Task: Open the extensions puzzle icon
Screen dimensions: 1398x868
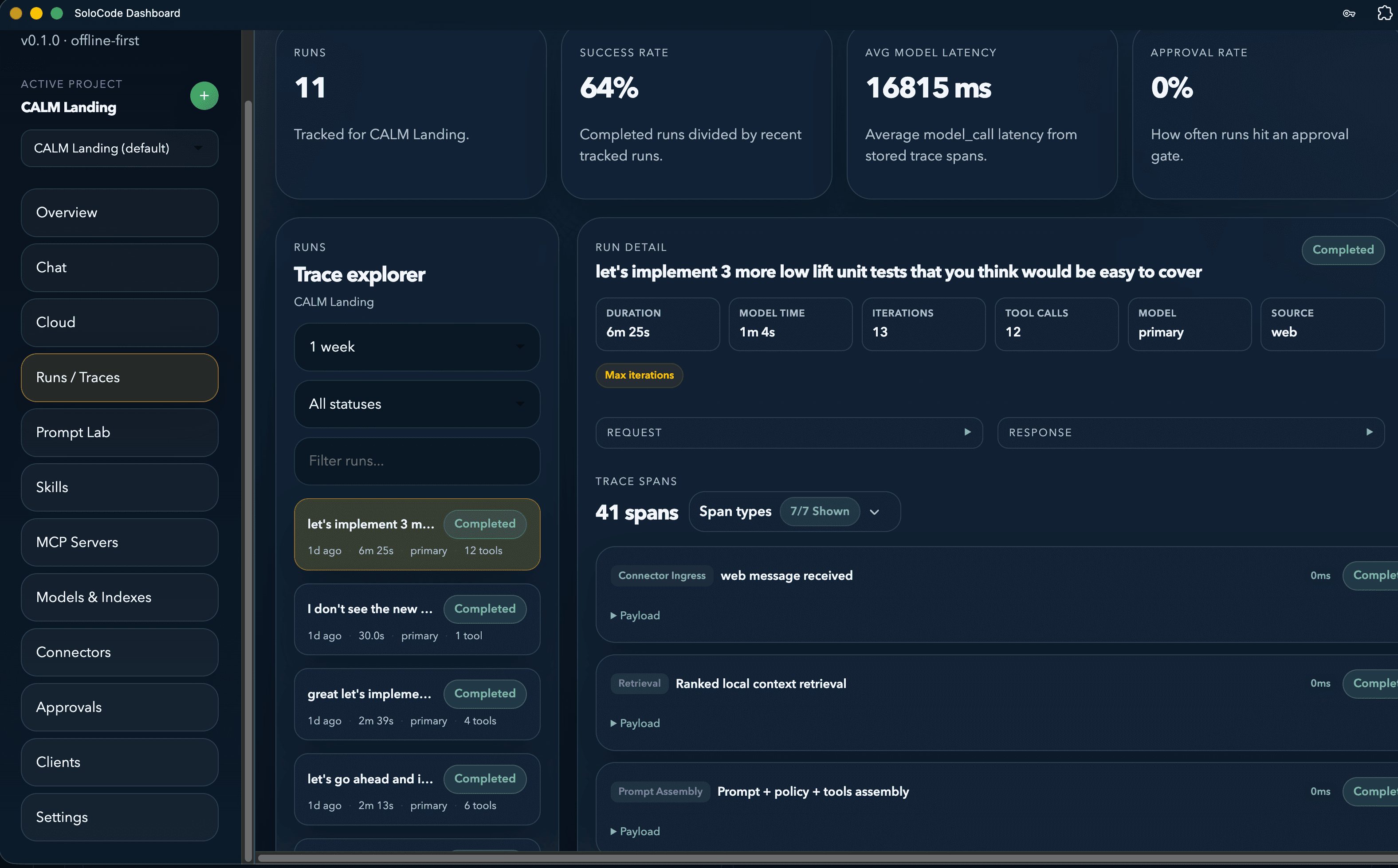Action: coord(1384,13)
